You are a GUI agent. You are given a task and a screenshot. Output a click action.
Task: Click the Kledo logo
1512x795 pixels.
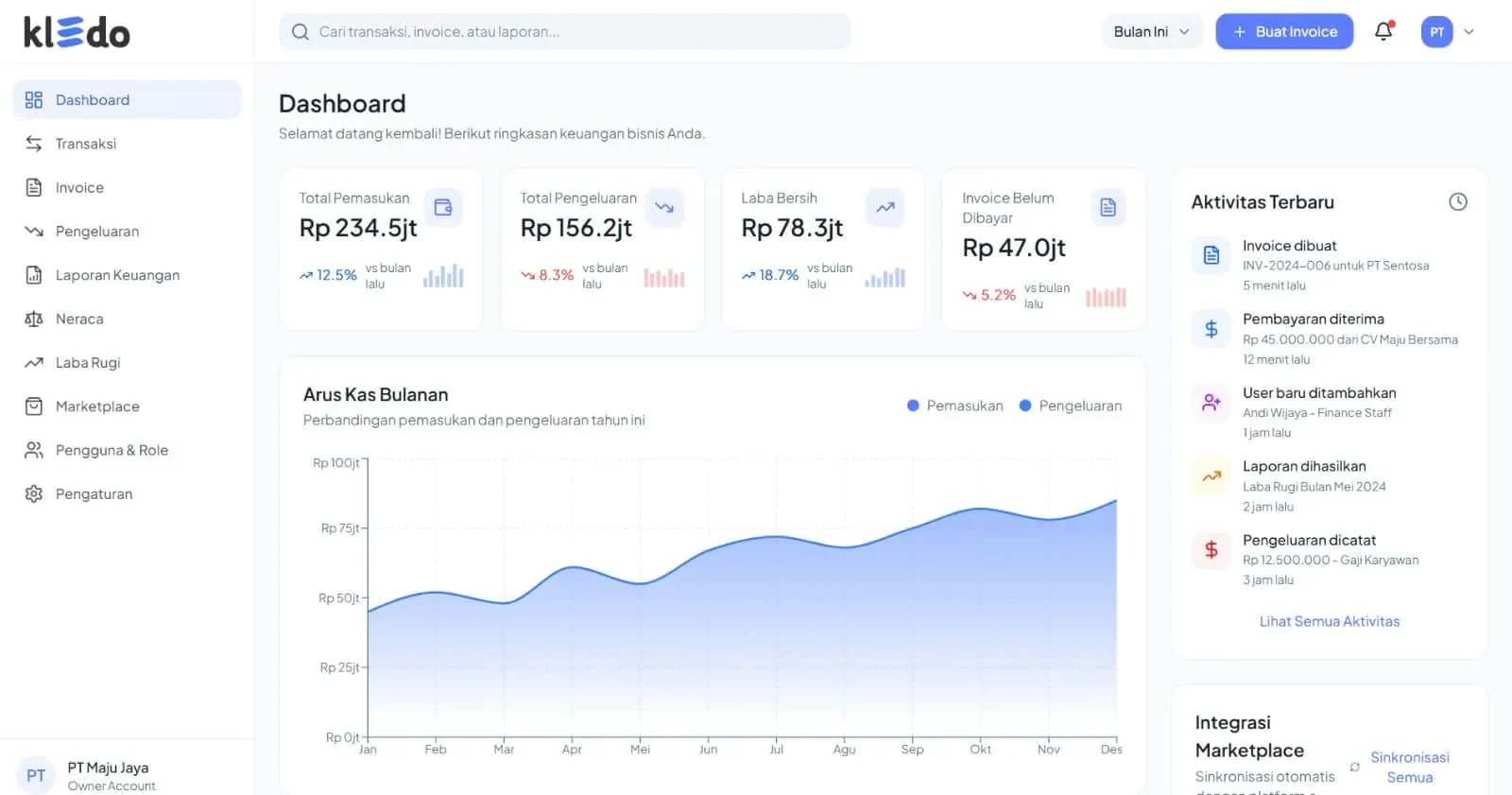click(77, 32)
